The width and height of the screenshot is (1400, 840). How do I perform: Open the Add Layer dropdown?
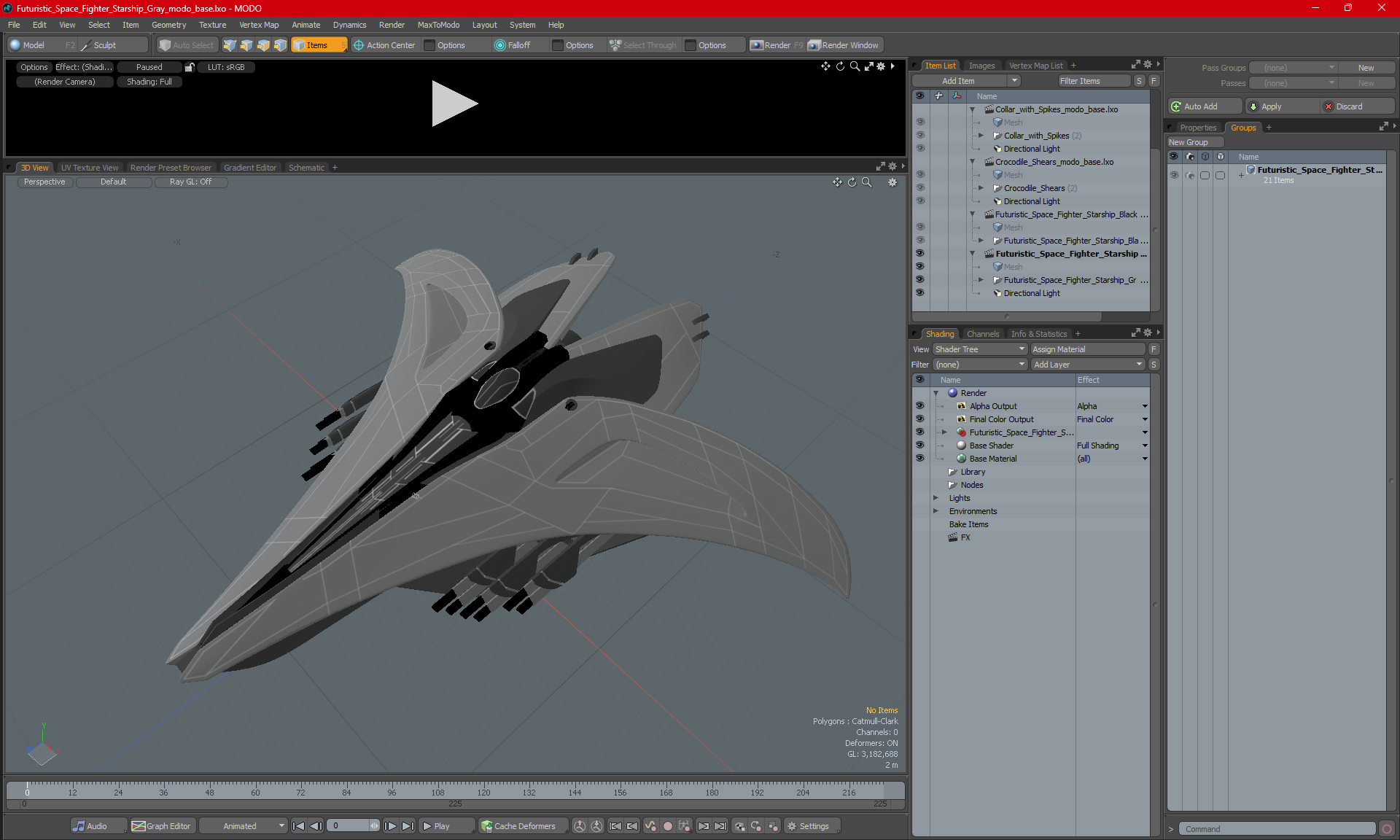point(1088,365)
